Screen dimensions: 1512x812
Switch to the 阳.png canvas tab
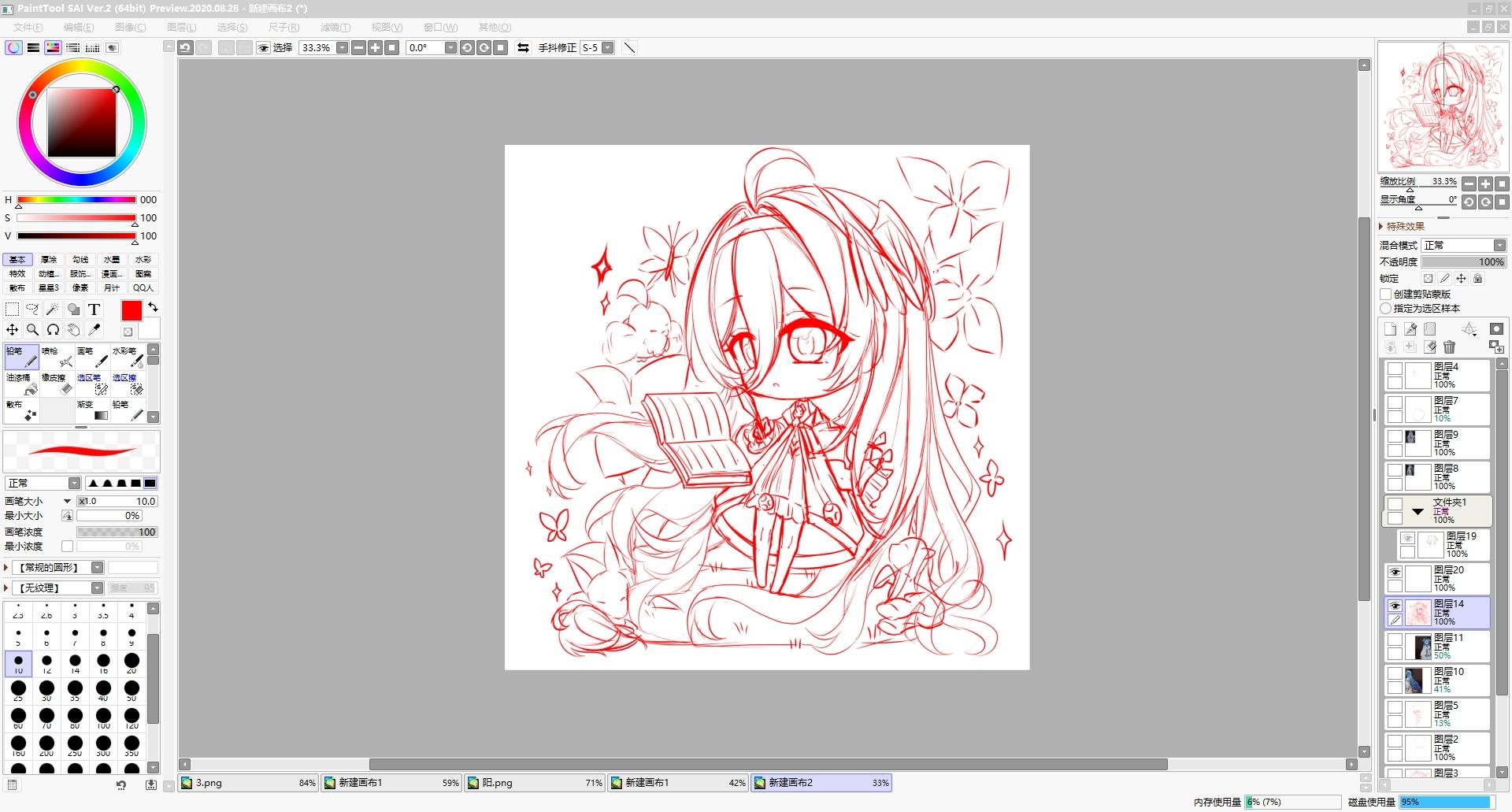pyautogui.click(x=534, y=783)
